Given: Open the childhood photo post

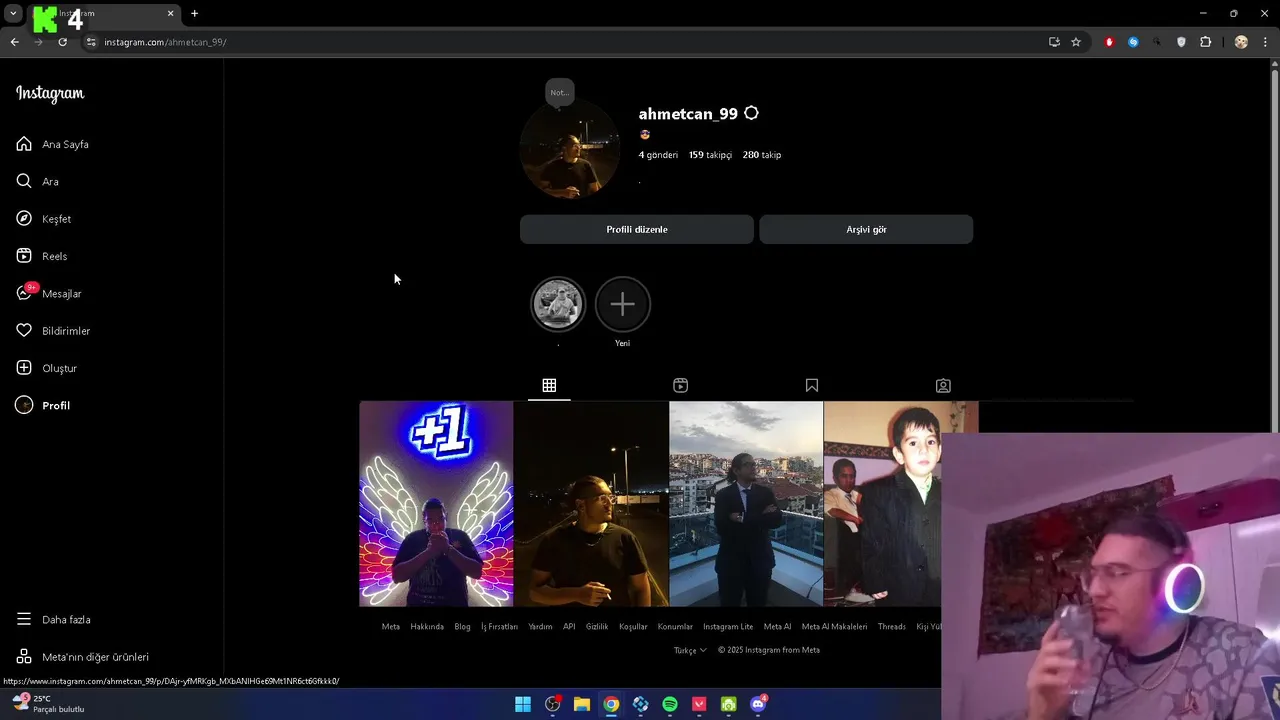Looking at the screenshot, I should pos(882,504).
